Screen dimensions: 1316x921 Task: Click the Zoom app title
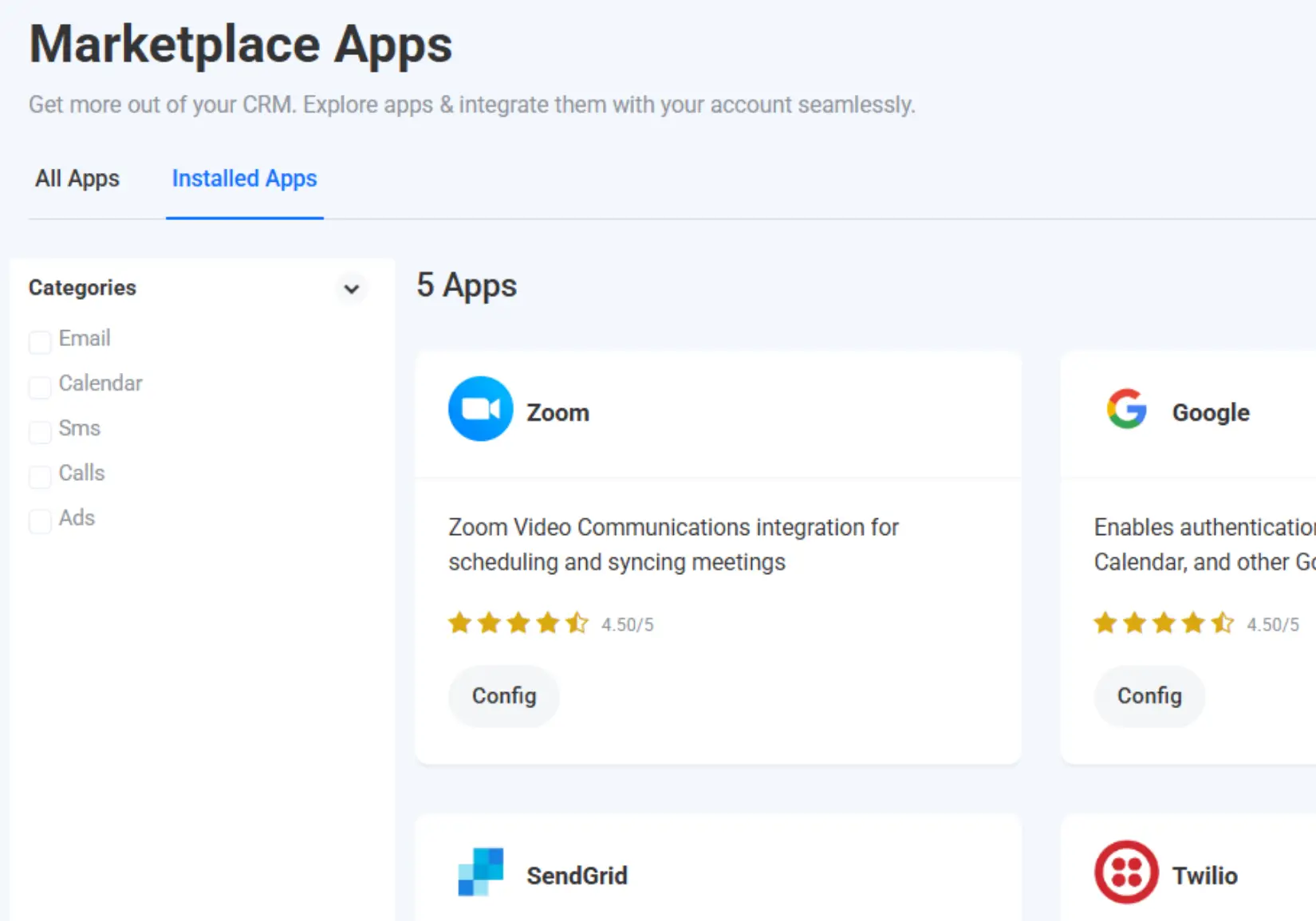558,412
